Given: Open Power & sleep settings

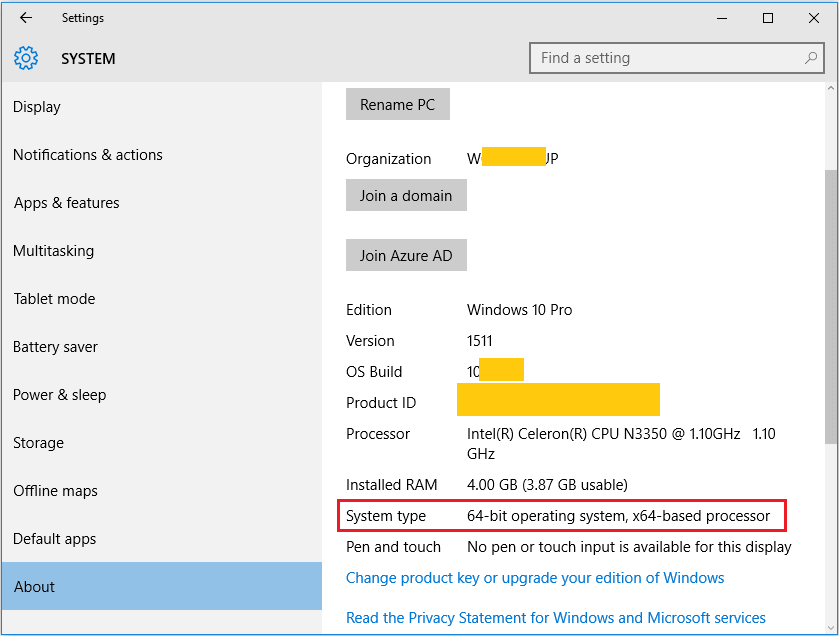Looking at the screenshot, I should [161, 395].
